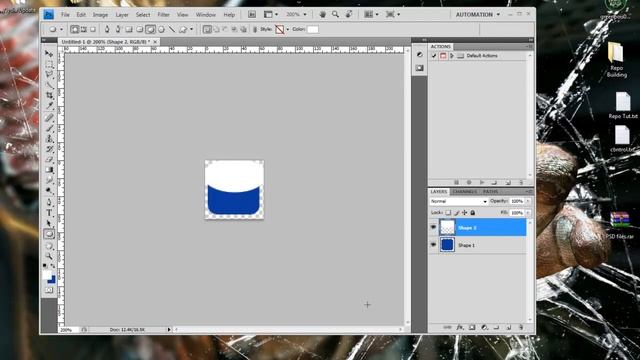Open the blend mode Normal dropdown
Image resolution: width=640 pixels, height=360 pixels.
coord(459,201)
